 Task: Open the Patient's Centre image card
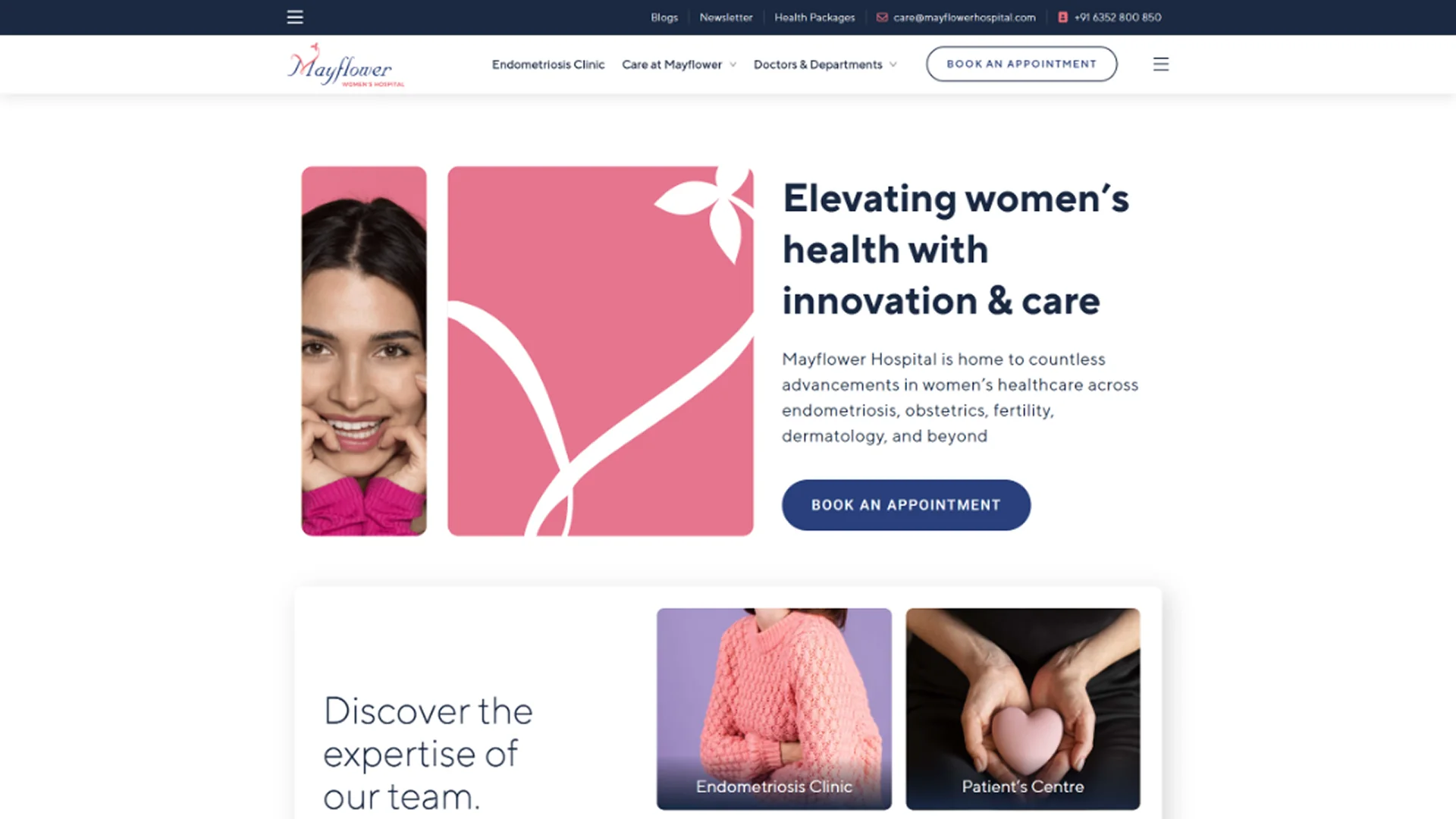tap(1022, 708)
